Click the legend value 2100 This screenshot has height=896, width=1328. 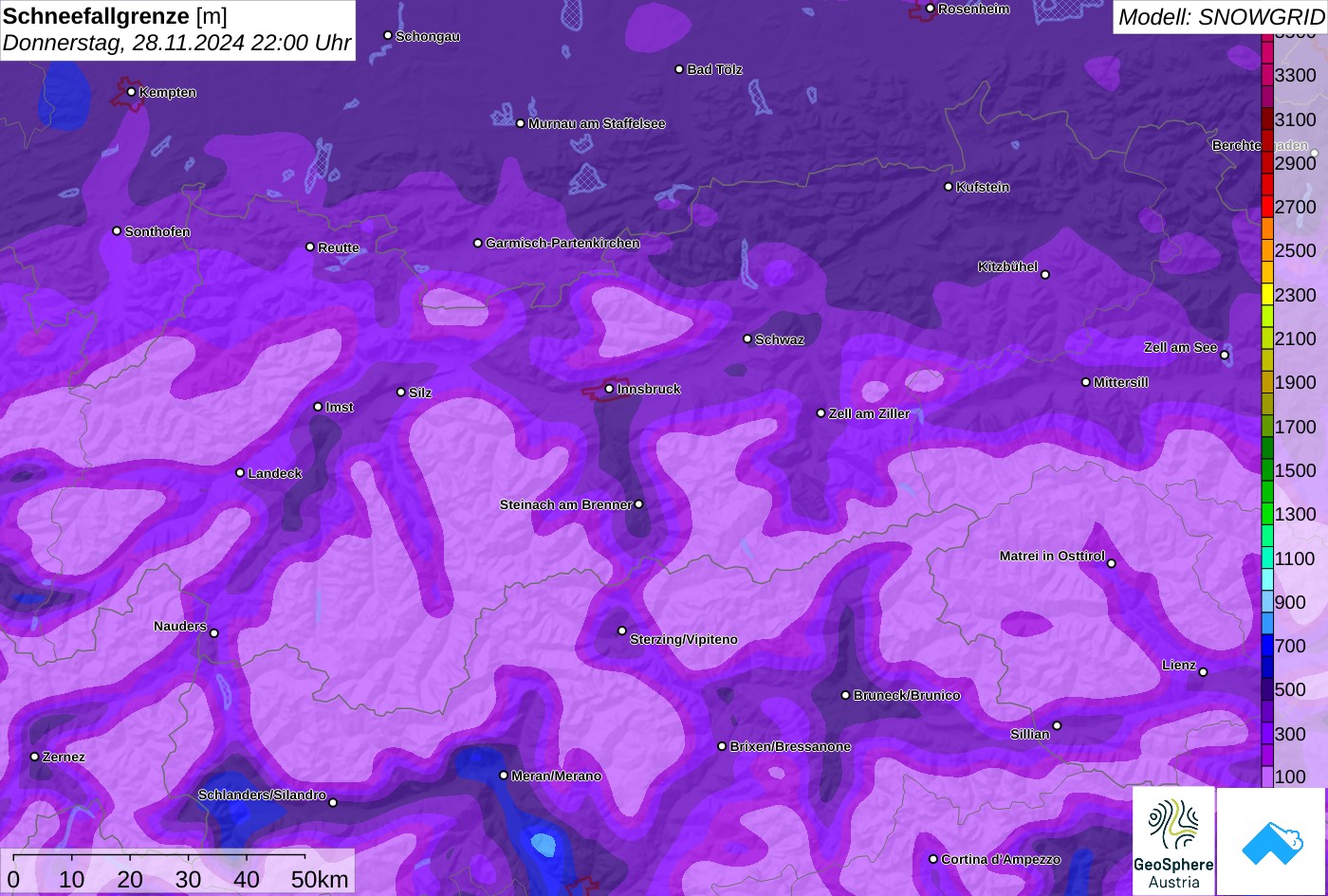pos(1296,338)
